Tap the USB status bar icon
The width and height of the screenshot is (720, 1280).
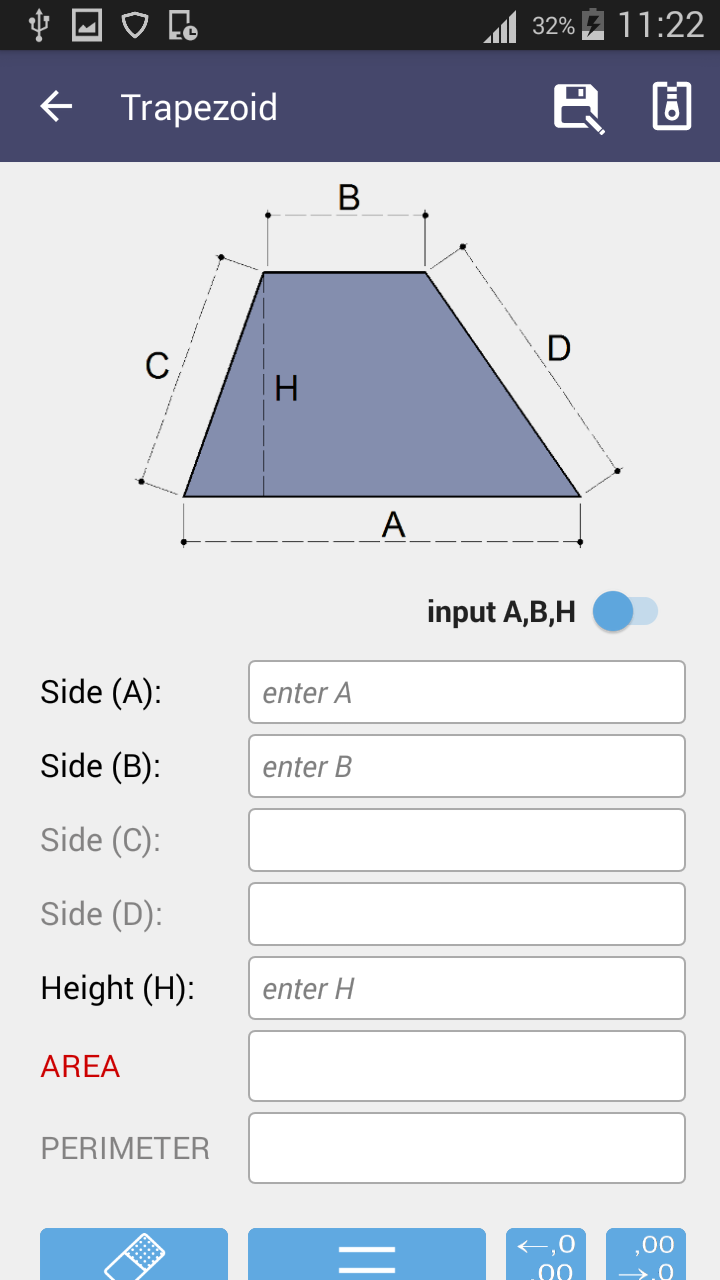point(39,25)
